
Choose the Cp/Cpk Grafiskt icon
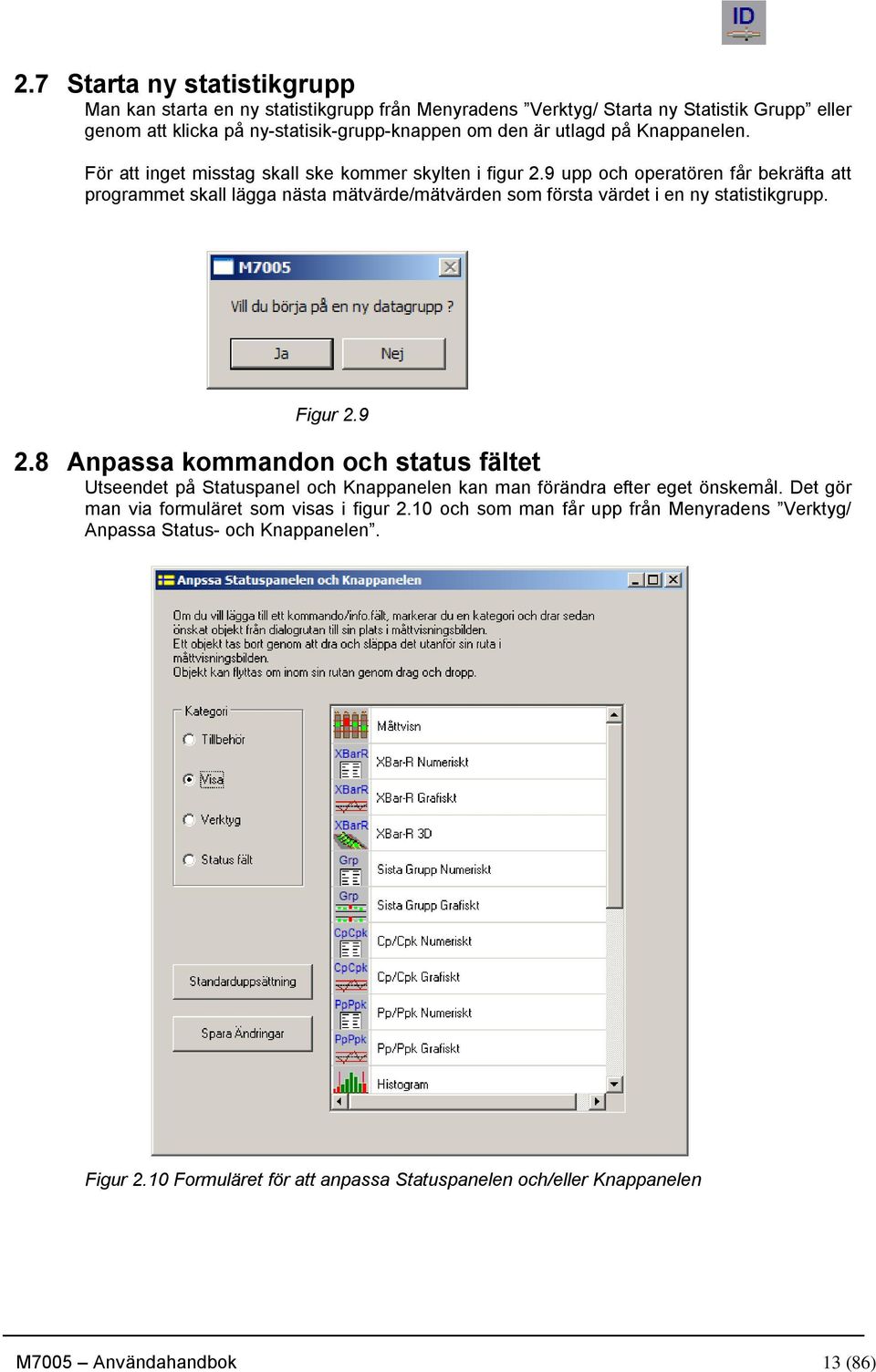point(350,977)
